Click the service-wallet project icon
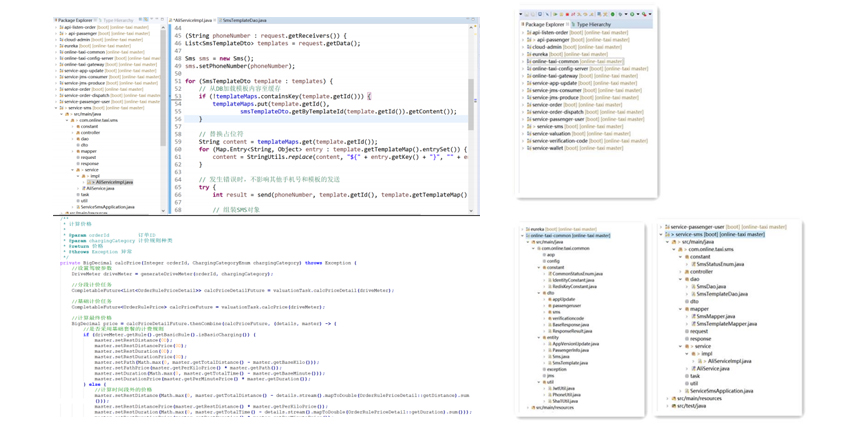The height and width of the screenshot is (443, 868). tap(529, 148)
